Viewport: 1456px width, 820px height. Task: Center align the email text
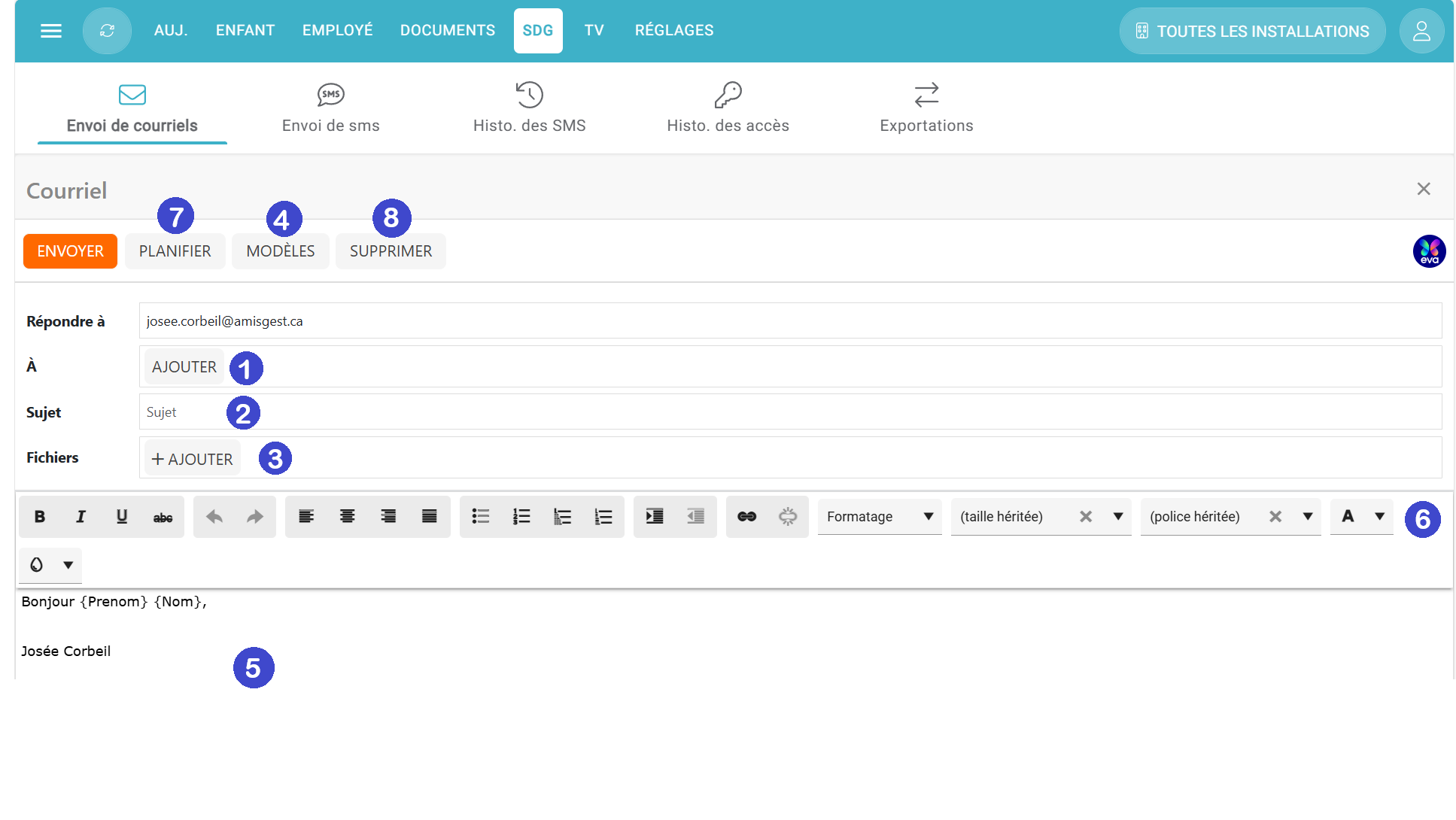(x=347, y=517)
